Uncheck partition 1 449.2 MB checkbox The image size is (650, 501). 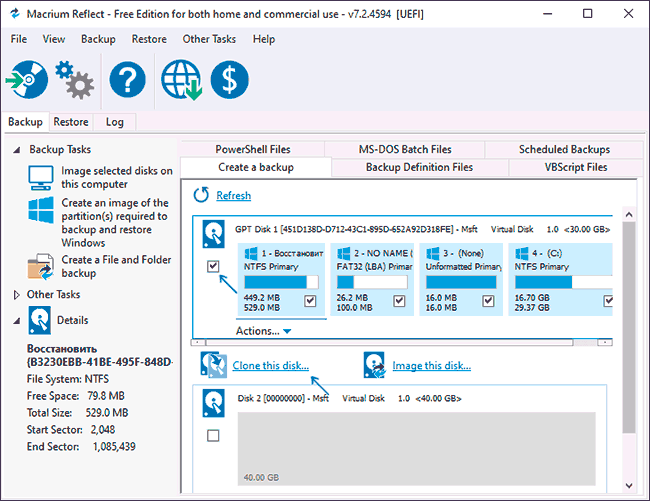(310, 301)
